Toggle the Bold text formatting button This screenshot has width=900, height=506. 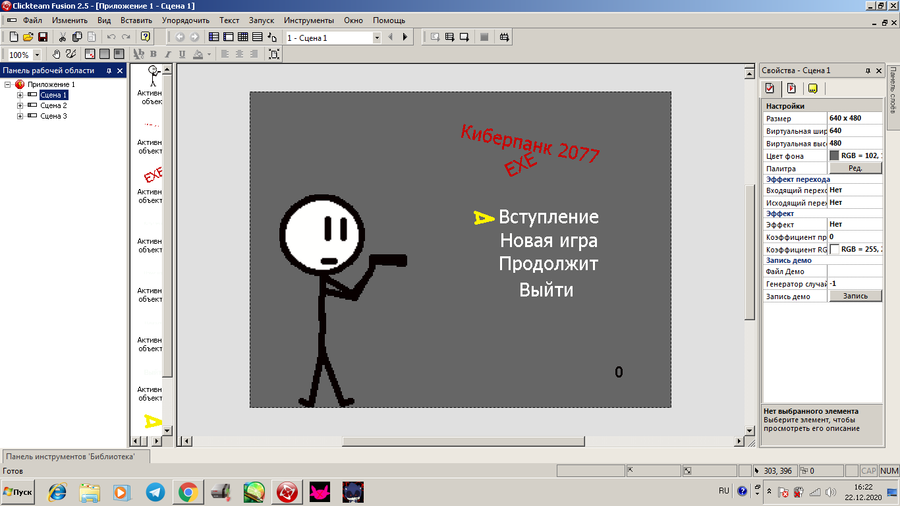point(153,54)
